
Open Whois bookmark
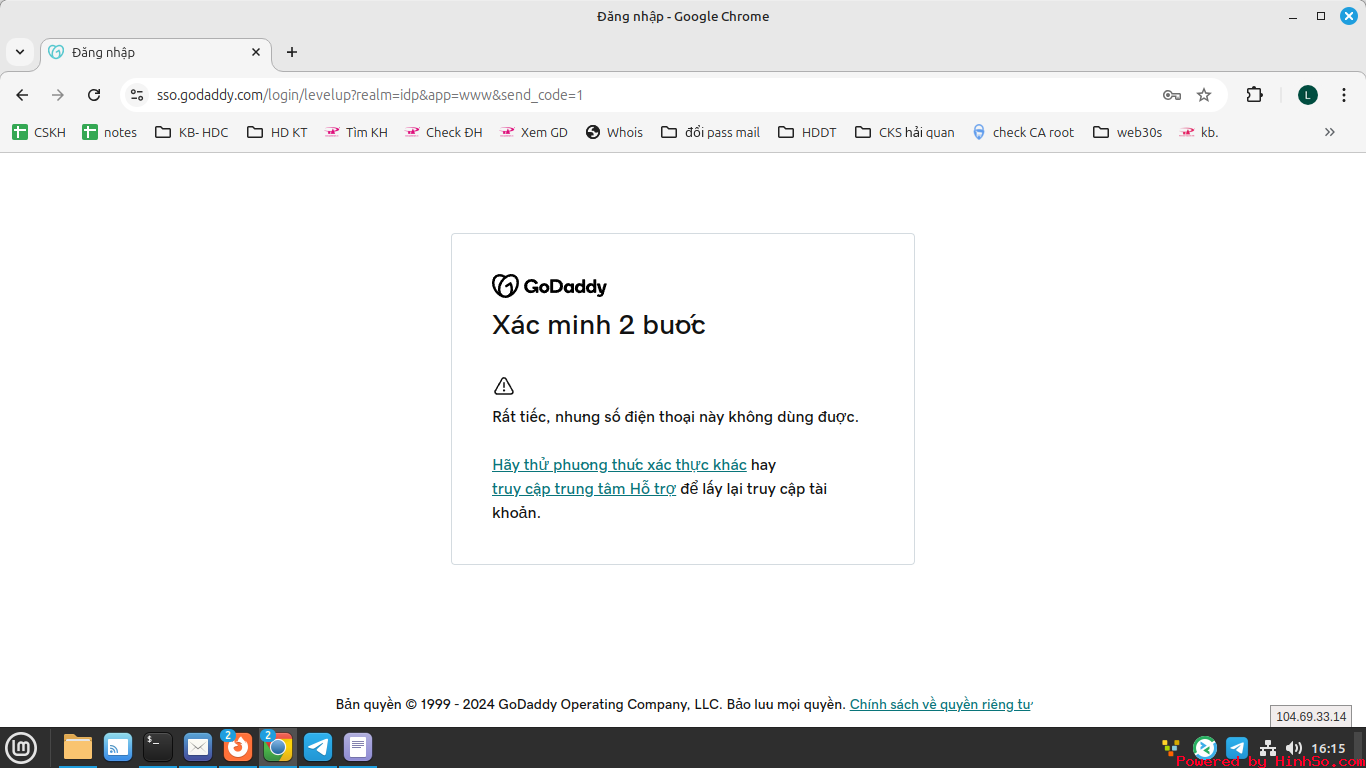(614, 132)
